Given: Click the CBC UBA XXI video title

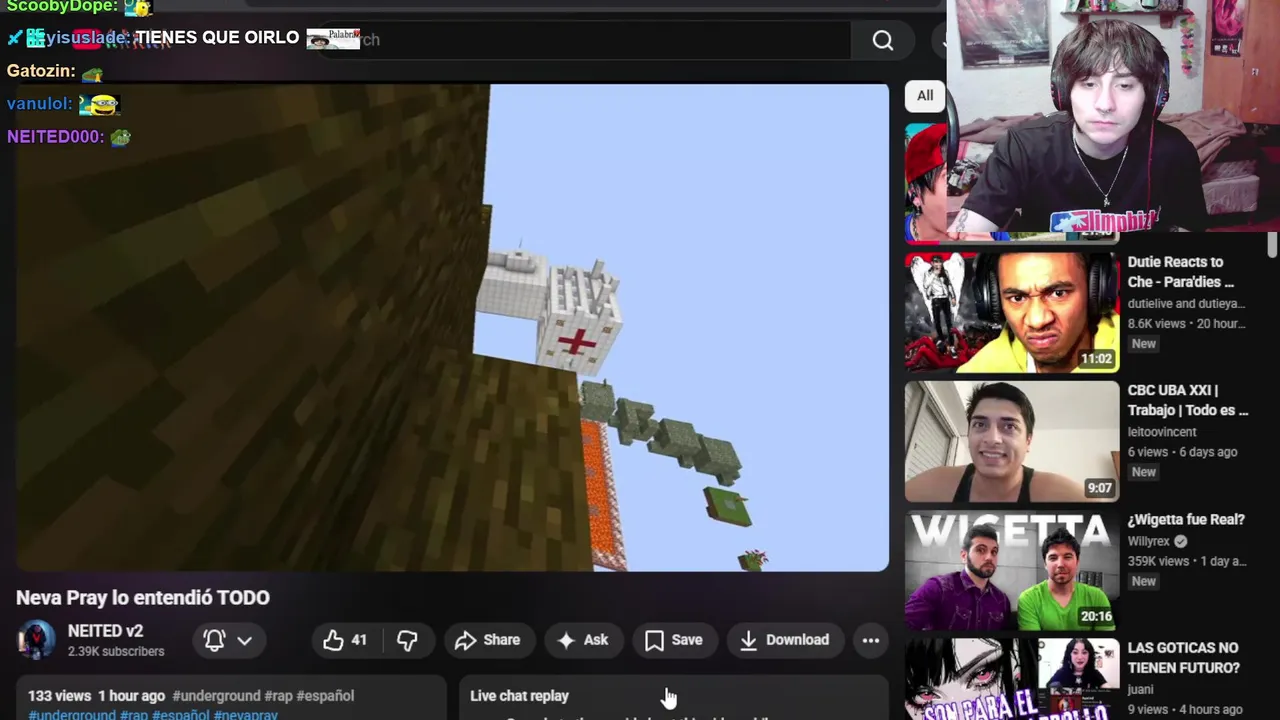Looking at the screenshot, I should tap(1188, 400).
